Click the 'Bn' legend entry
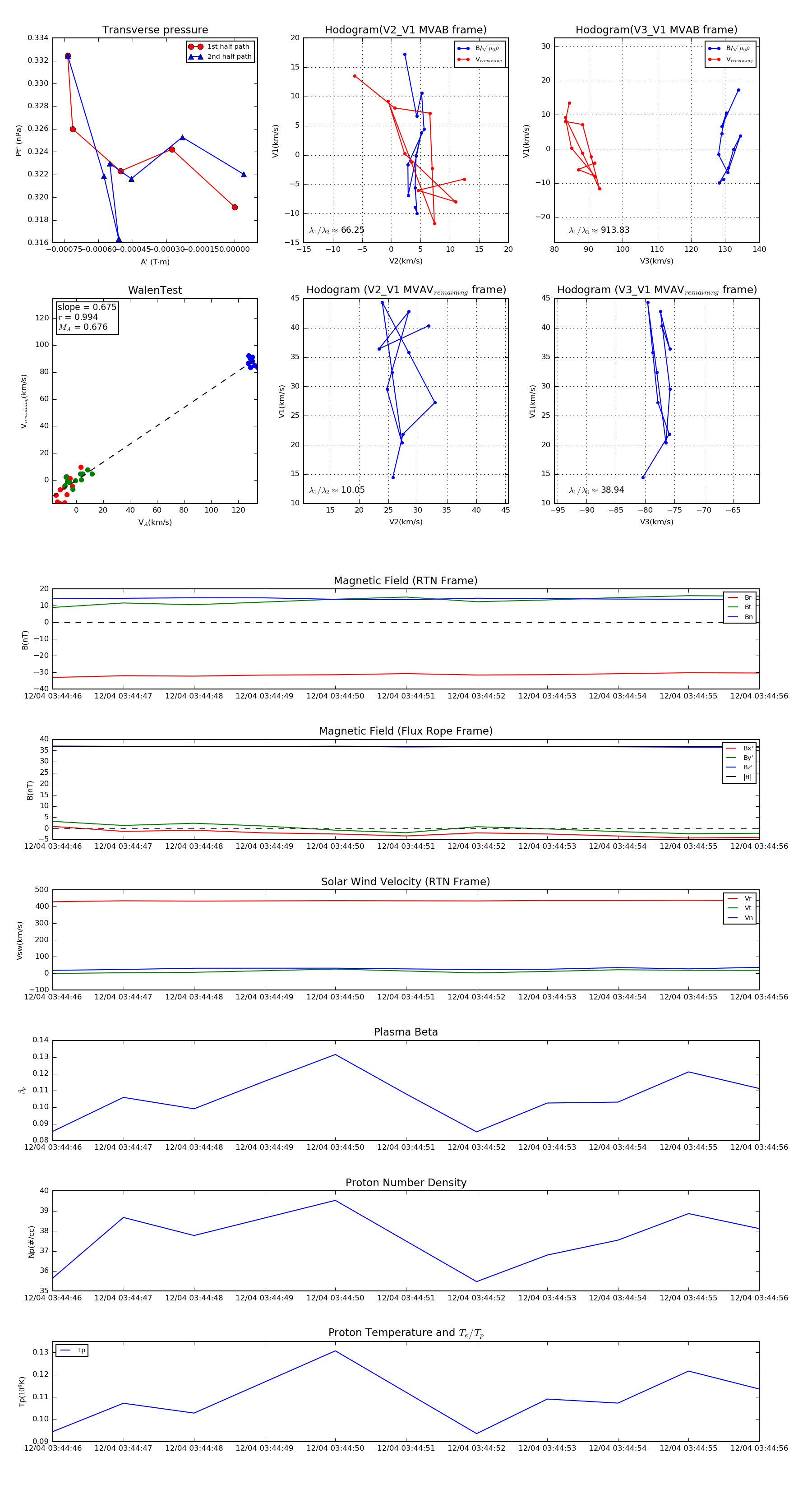This screenshot has width=812, height=1489. tap(740, 617)
